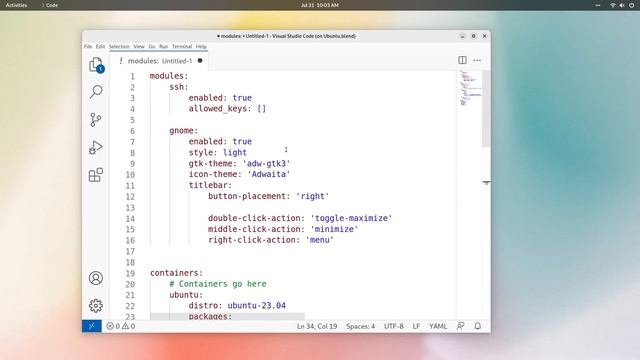
Task: Open the View menu
Action: pyautogui.click(x=139, y=47)
